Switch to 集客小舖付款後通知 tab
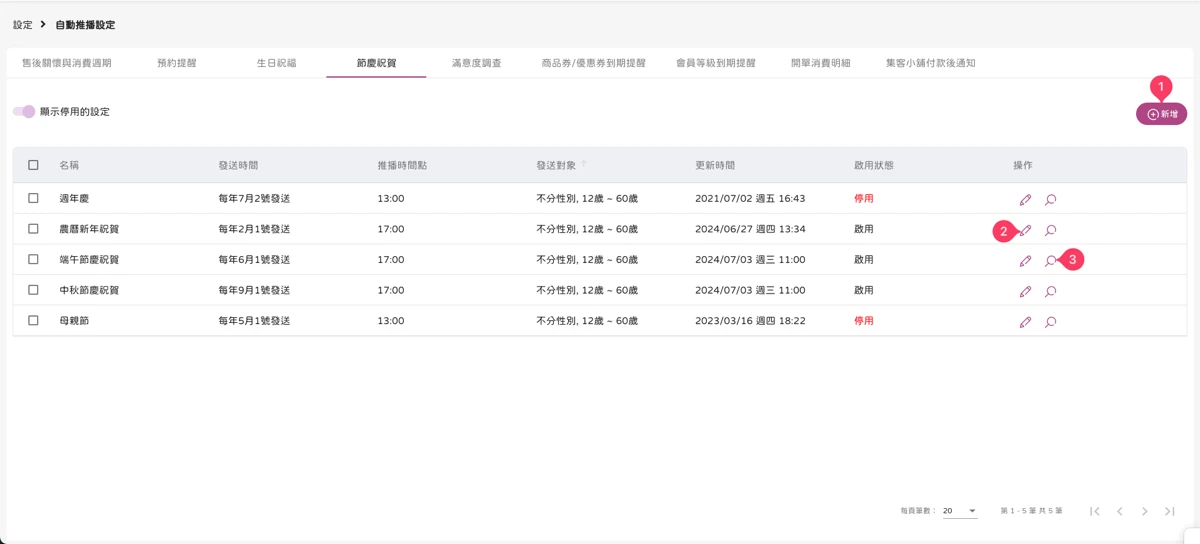 click(x=931, y=63)
